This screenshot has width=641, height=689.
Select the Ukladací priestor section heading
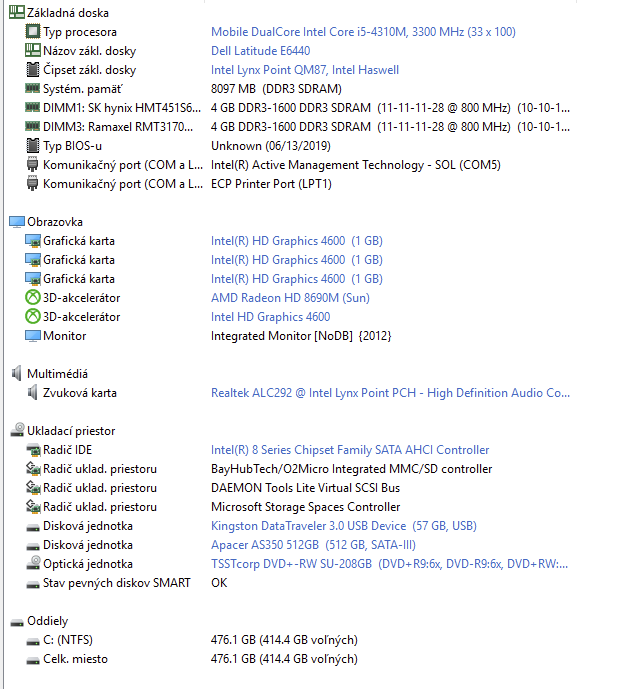[71, 431]
